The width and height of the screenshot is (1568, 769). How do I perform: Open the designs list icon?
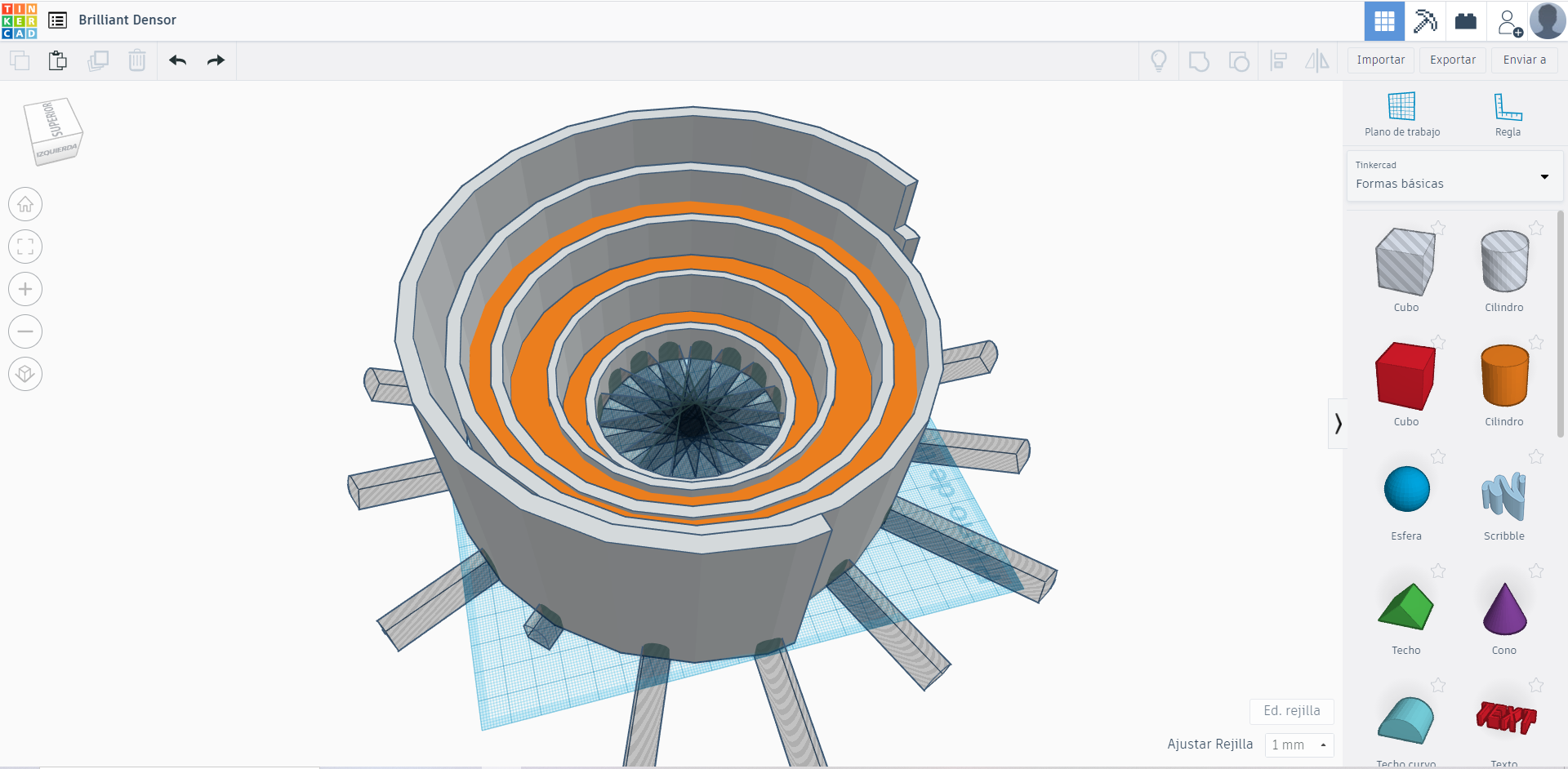pyautogui.click(x=57, y=20)
